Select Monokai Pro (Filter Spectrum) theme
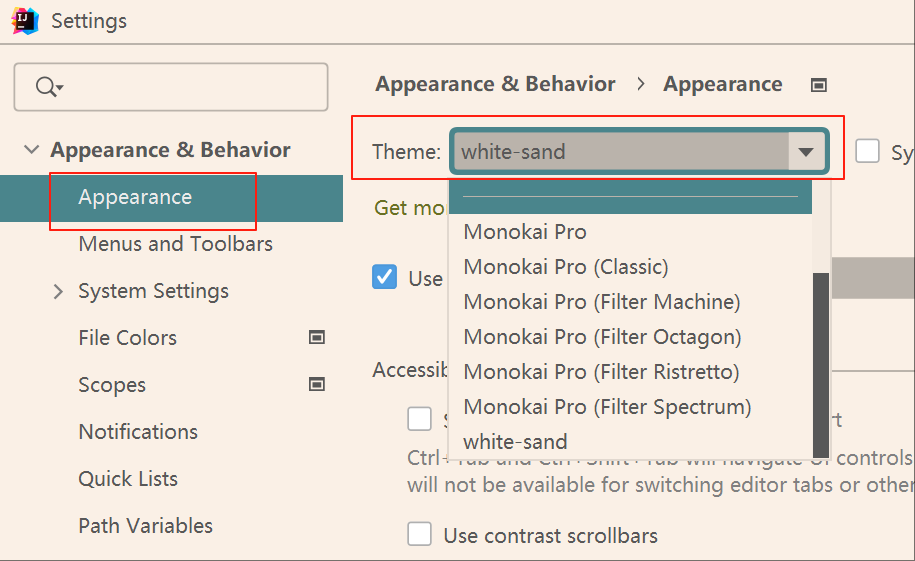915x561 pixels. [607, 407]
